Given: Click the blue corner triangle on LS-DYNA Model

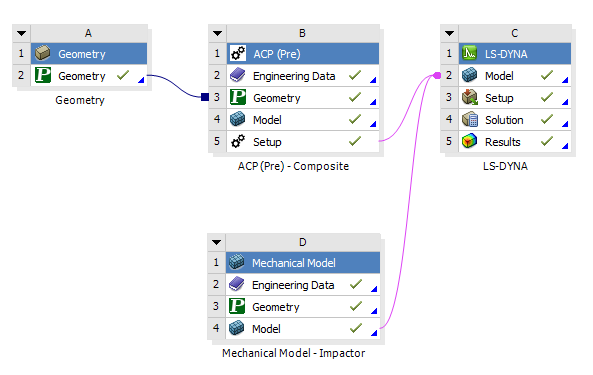Looking at the screenshot, I should pos(565,80).
